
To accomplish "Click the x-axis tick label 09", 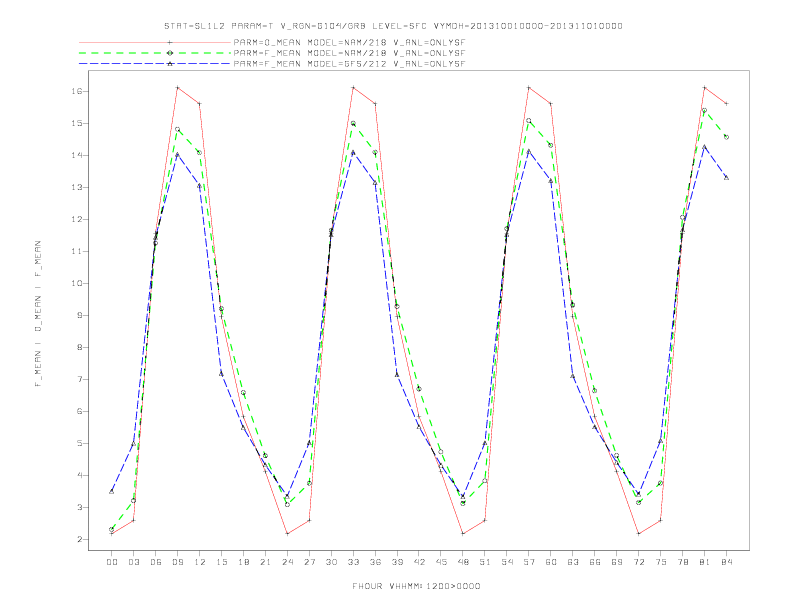I will pos(177,562).
